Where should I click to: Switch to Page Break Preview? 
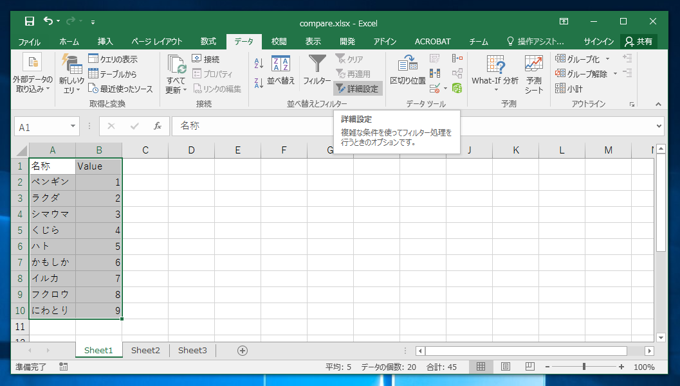pyautogui.click(x=530, y=367)
